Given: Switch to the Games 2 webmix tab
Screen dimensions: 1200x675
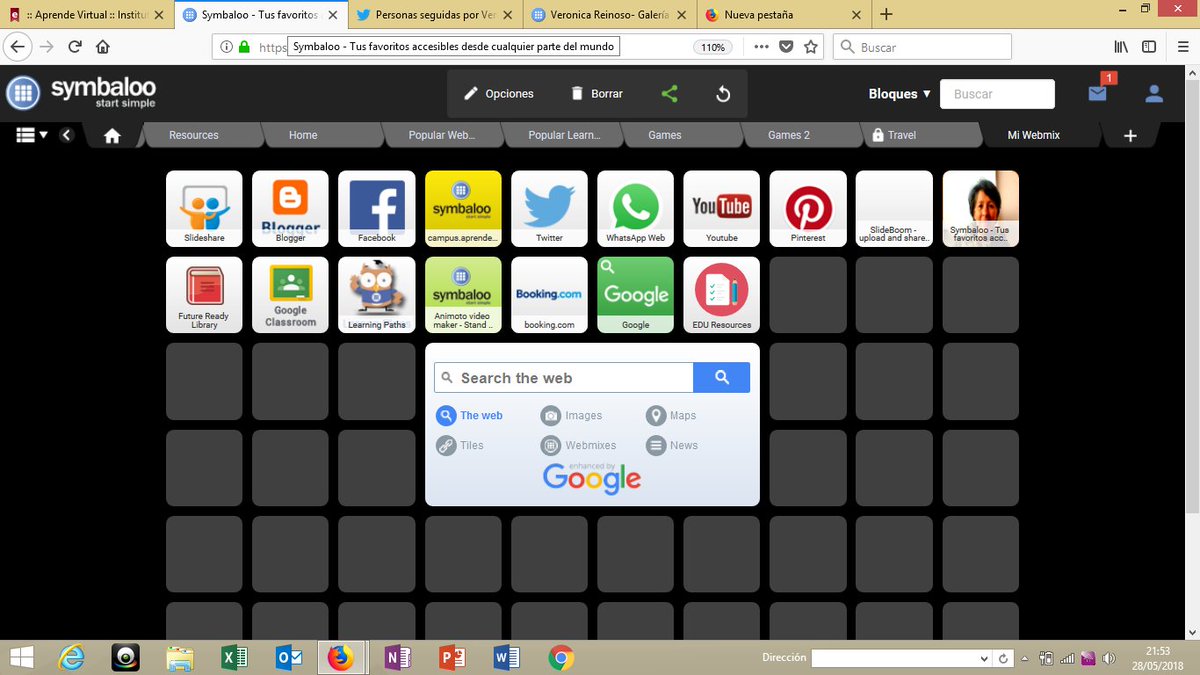Looking at the screenshot, I should (789, 135).
